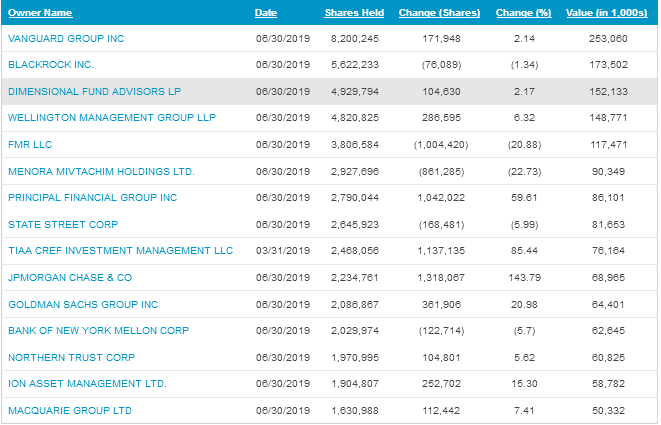Open DIMENSIONAL FUND ADVISORS LP link
The image size is (661, 425).
94,91
